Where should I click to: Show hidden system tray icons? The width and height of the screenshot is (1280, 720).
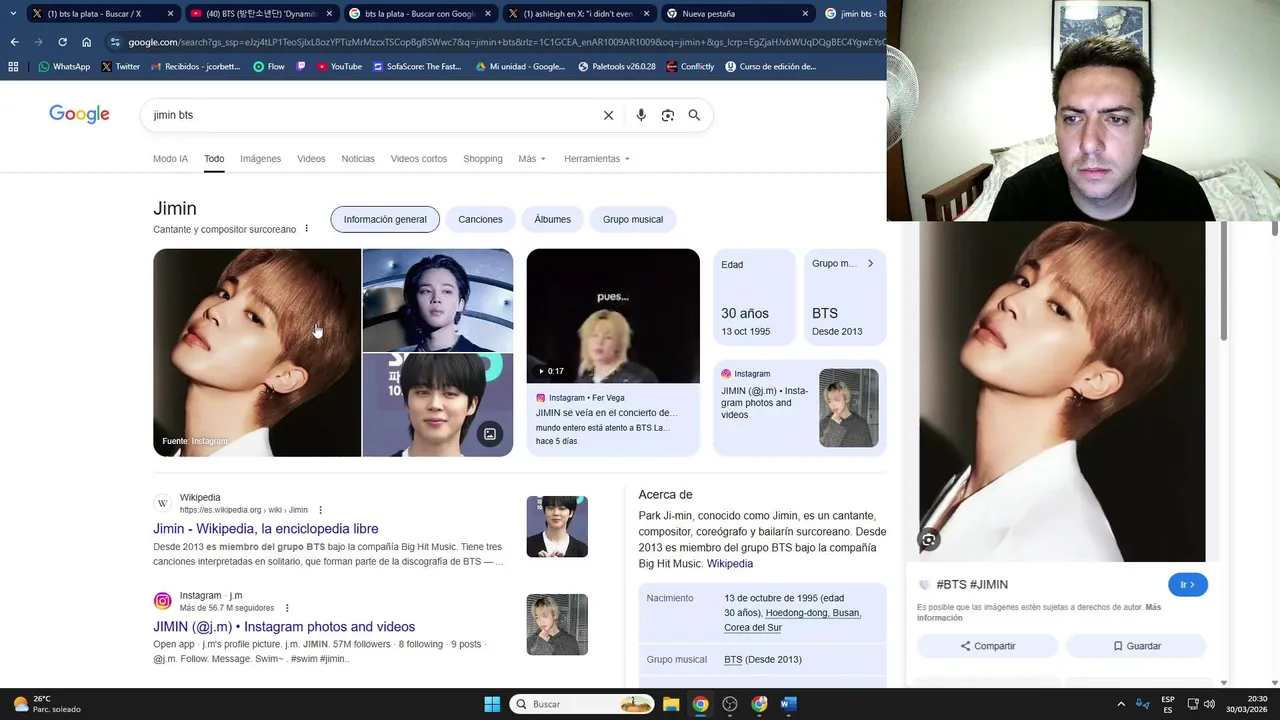[x=1121, y=704]
